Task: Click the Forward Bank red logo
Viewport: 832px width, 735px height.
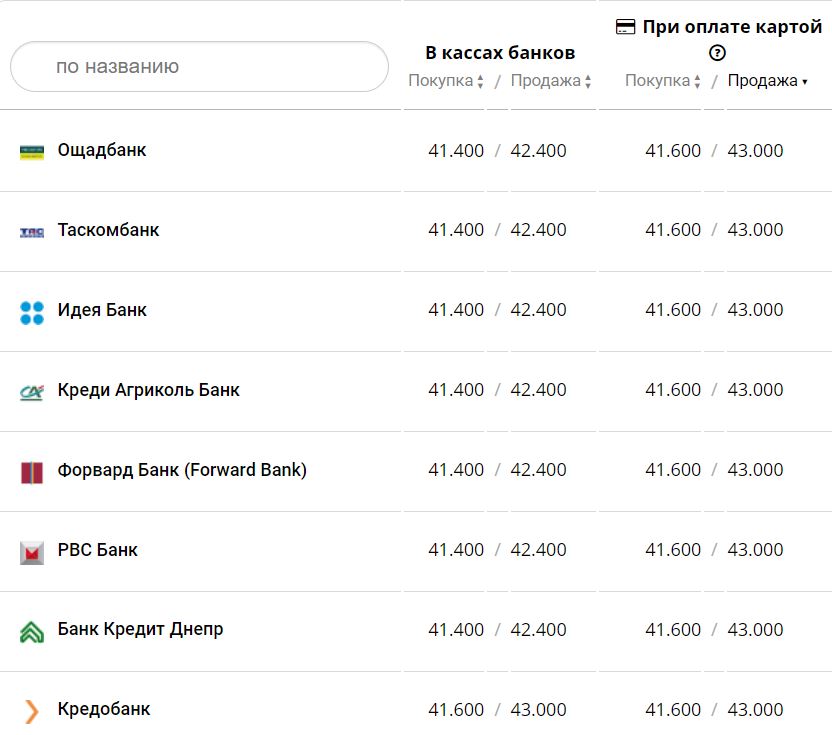Action: coord(32,472)
